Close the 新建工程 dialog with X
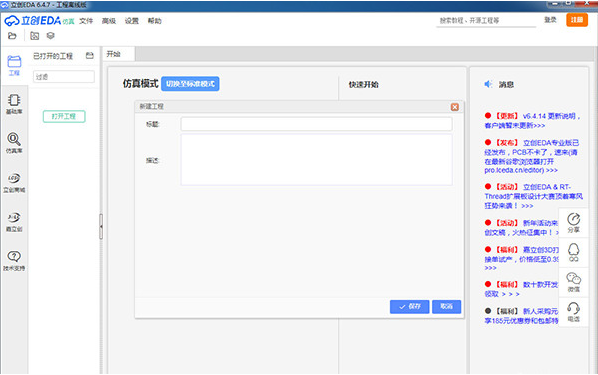The image size is (598, 375). [x=455, y=107]
